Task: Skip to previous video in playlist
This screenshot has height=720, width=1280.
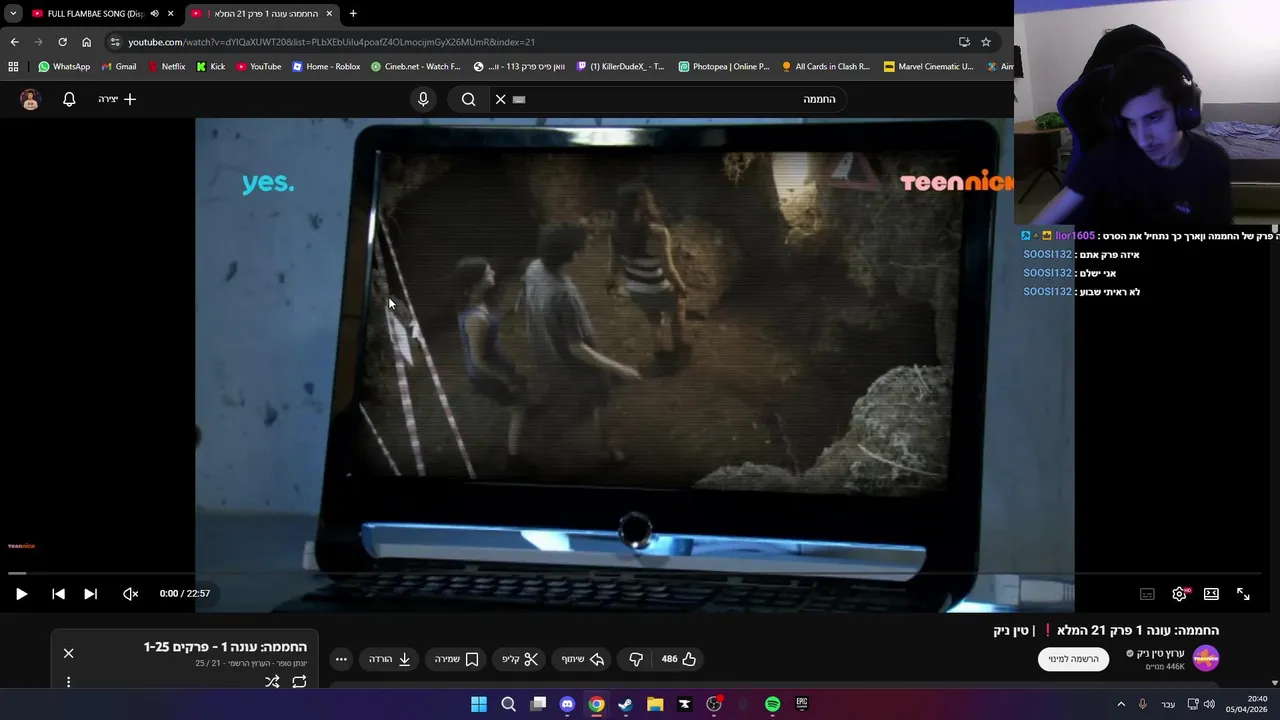Action: point(58,594)
